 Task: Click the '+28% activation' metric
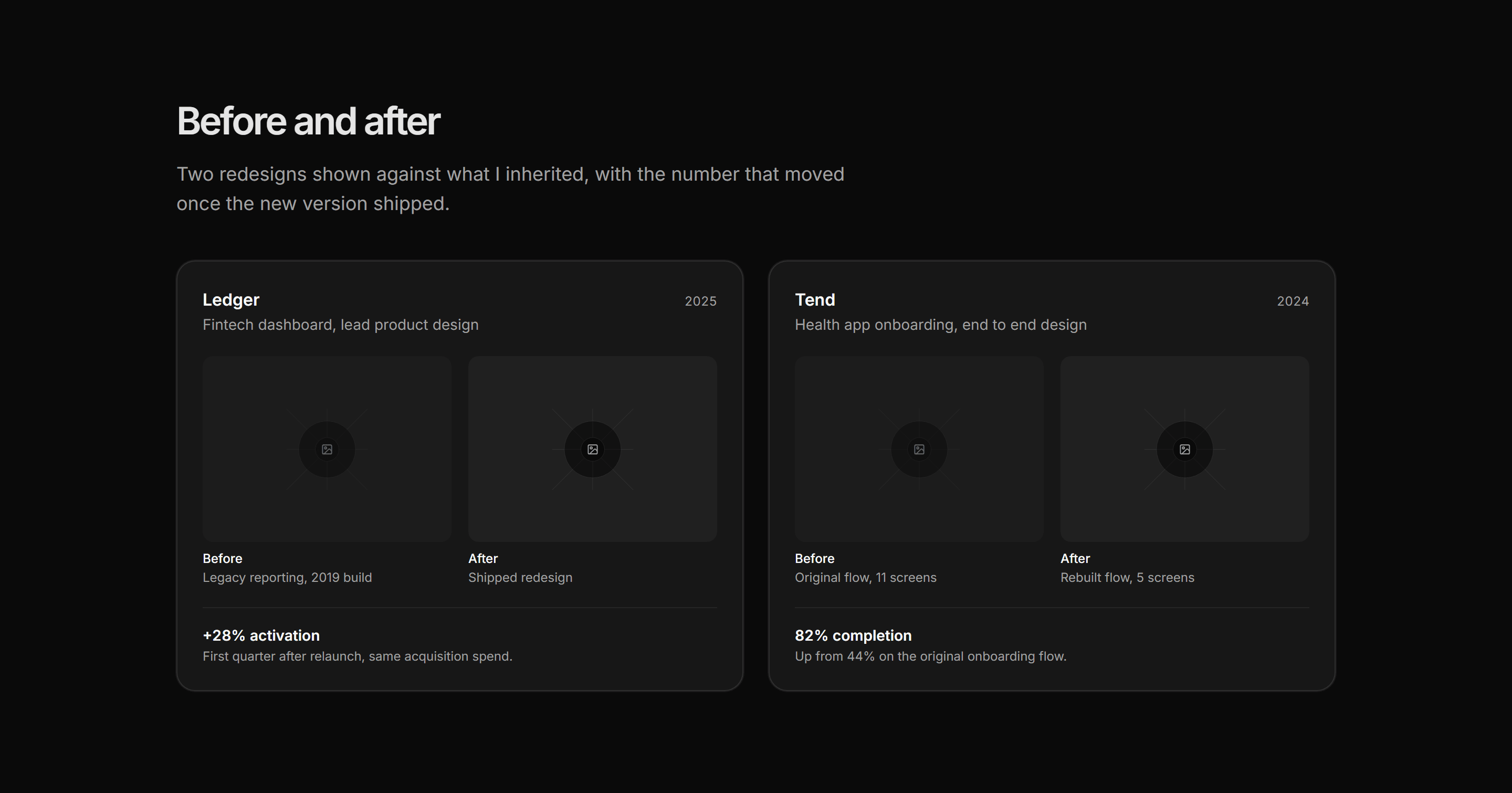(x=261, y=635)
